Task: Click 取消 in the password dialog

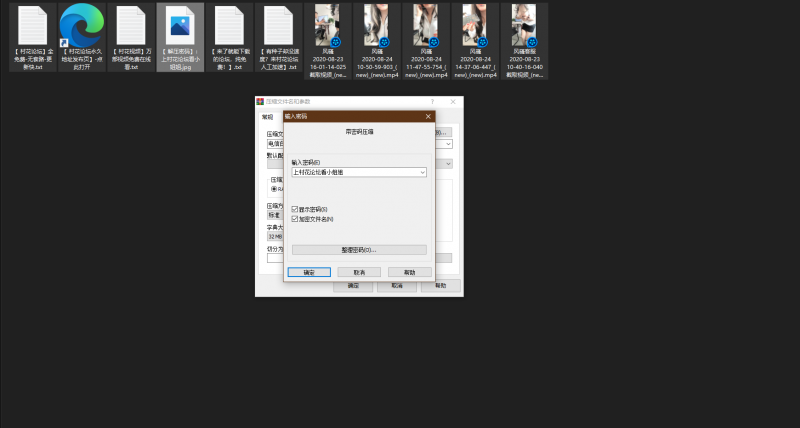Action: pyautogui.click(x=359, y=271)
